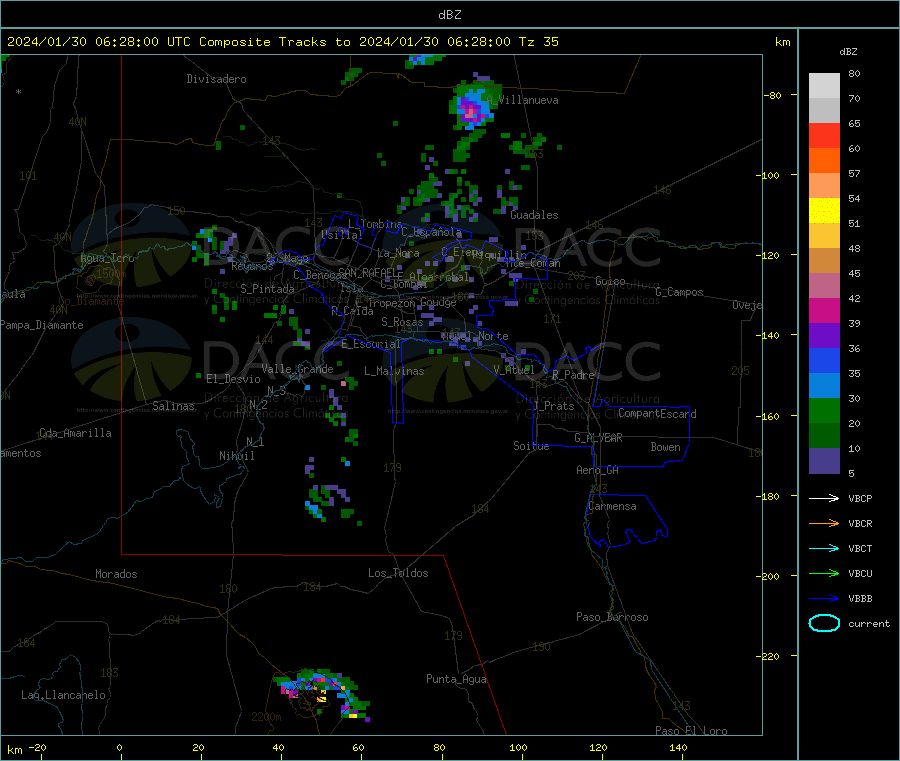Click the Valle_Grande map label
Image resolution: width=900 pixels, height=761 pixels.
[297, 369]
